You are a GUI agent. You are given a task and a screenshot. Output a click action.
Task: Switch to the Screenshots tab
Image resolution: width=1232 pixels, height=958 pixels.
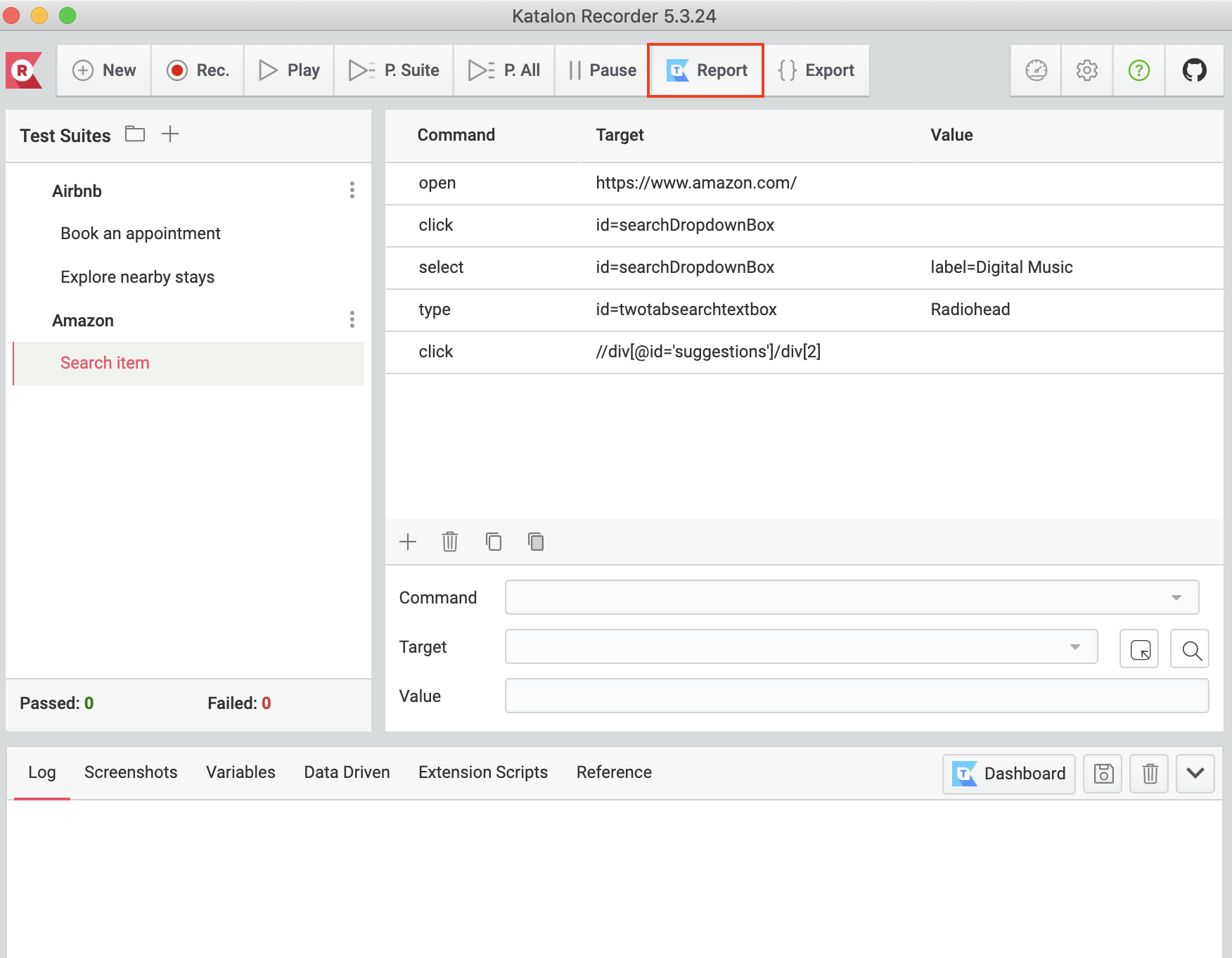[131, 772]
